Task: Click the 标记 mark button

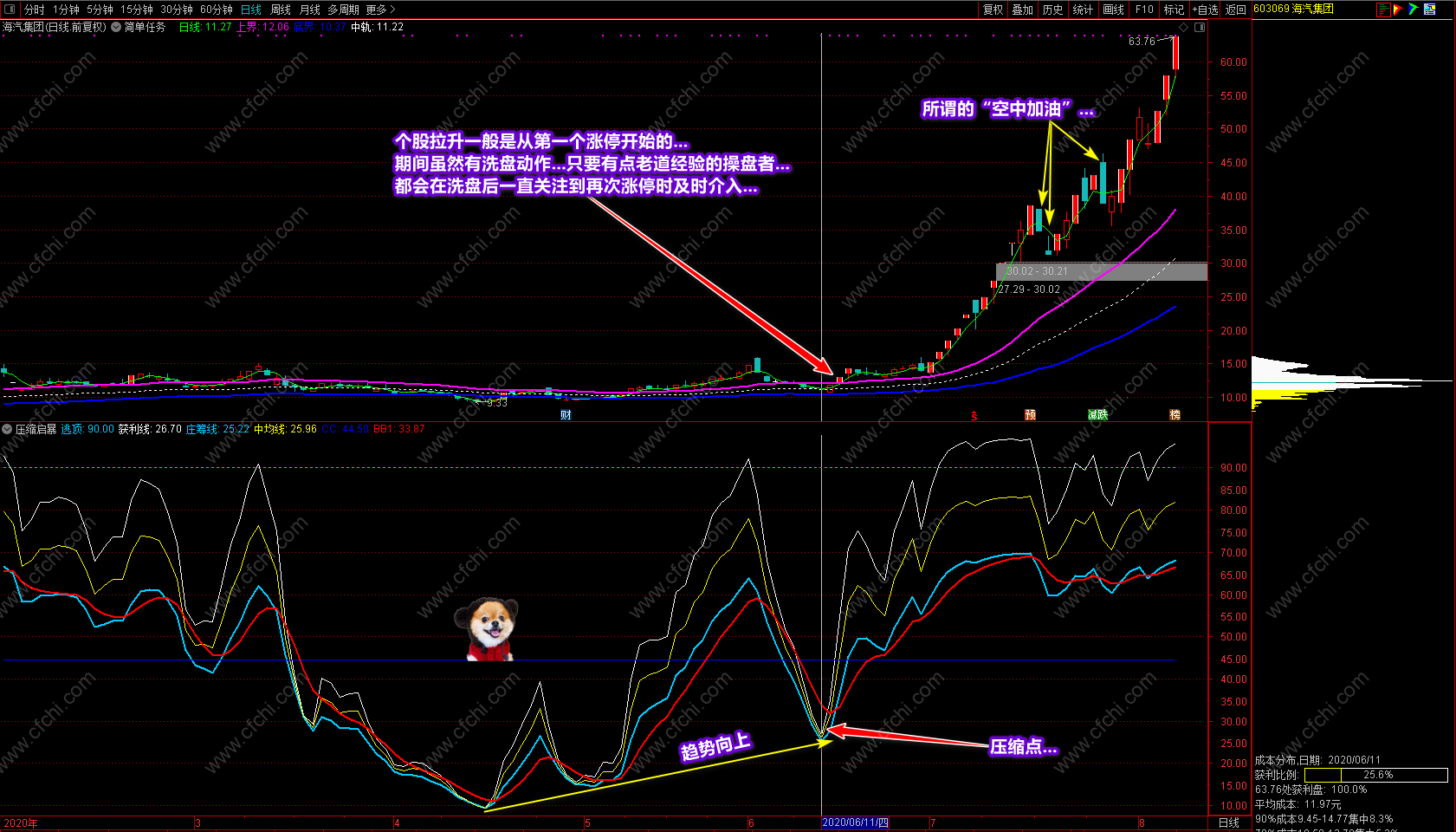Action: coord(1174,10)
